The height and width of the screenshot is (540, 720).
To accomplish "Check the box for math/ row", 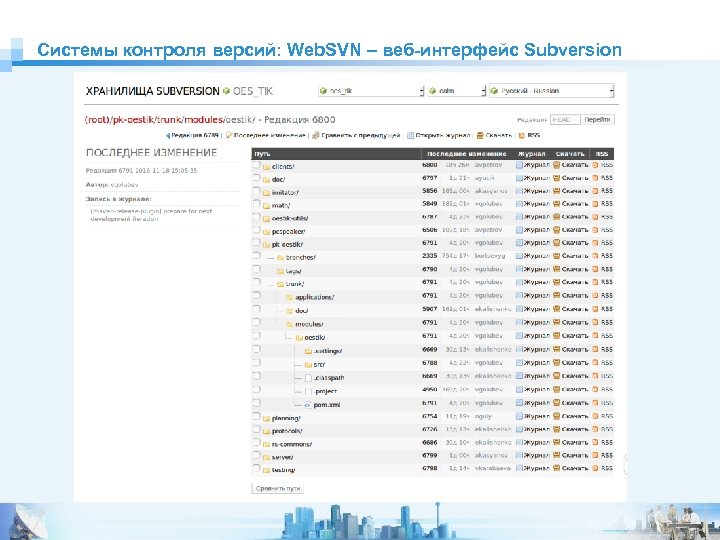I will coord(257,203).
